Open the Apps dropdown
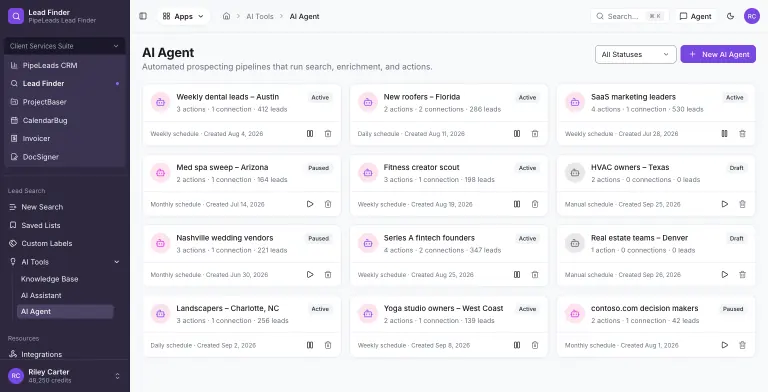Viewport: 768px width, 392px height. tap(183, 16)
